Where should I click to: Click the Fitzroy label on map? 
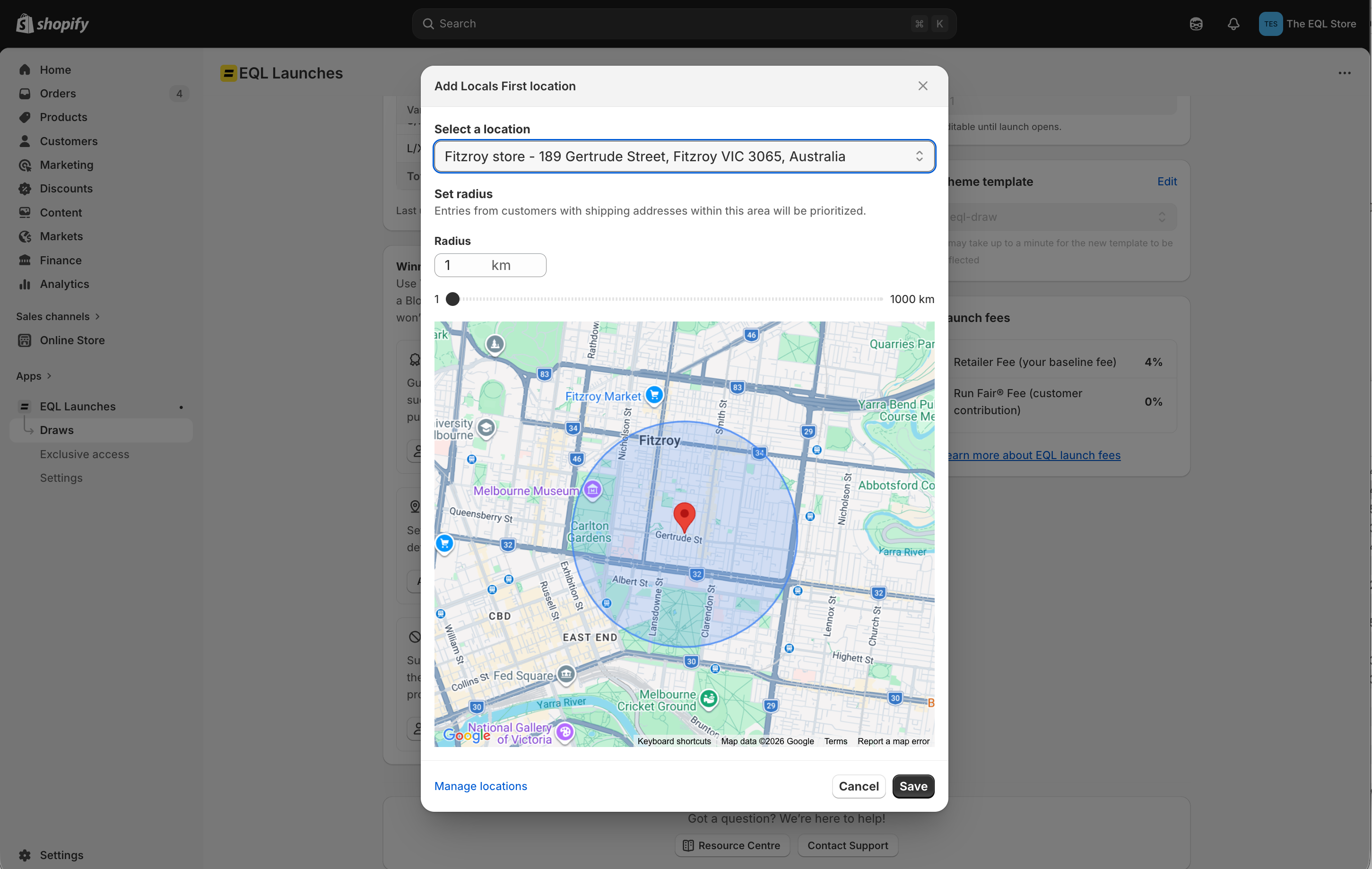click(660, 440)
